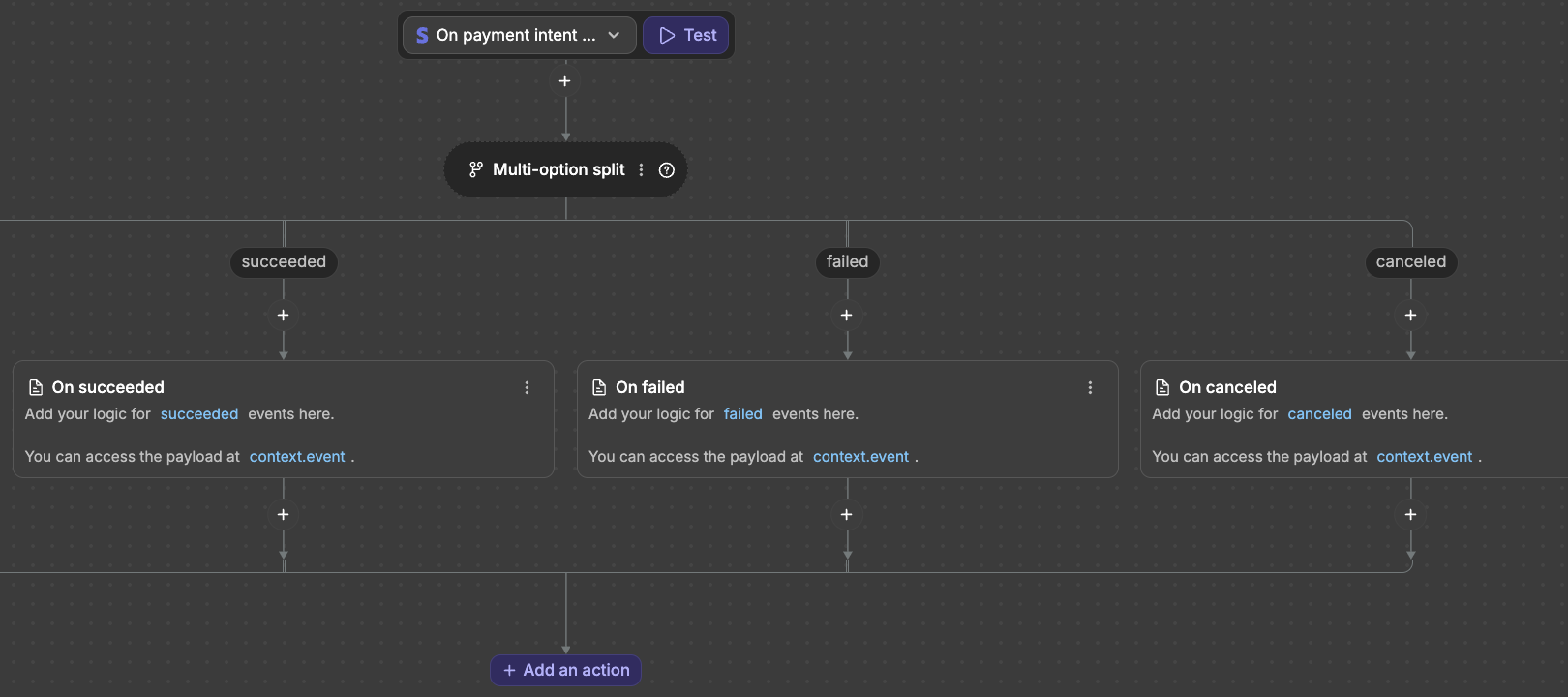Select the 'canceled' branch label

(x=1411, y=261)
